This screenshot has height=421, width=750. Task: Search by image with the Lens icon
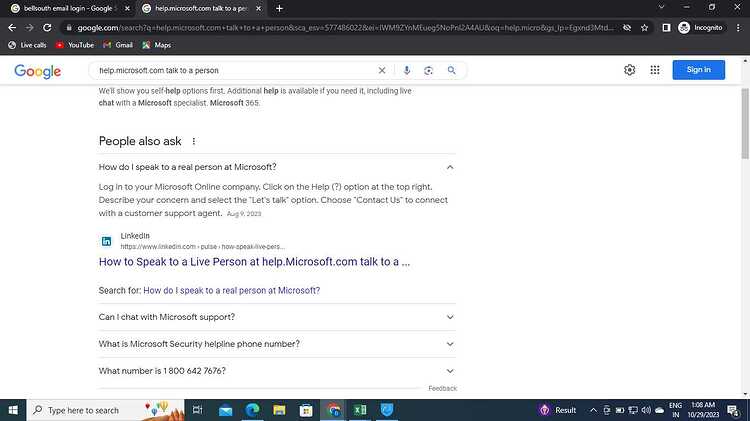tap(429, 70)
